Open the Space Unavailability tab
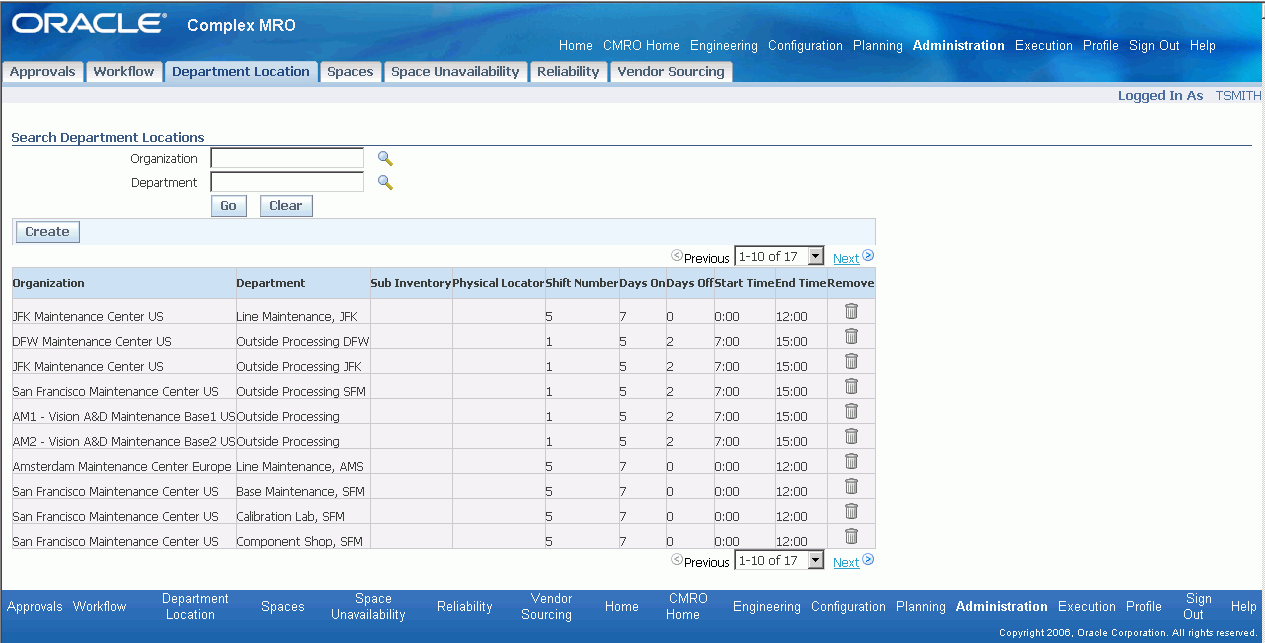1265x643 pixels. [x=455, y=72]
